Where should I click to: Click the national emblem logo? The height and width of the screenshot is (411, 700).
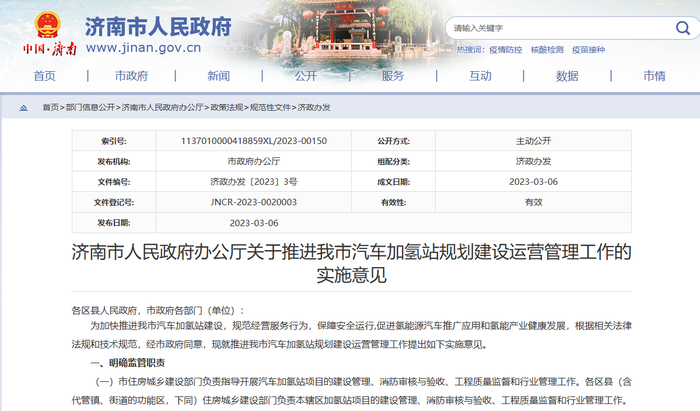47,25
